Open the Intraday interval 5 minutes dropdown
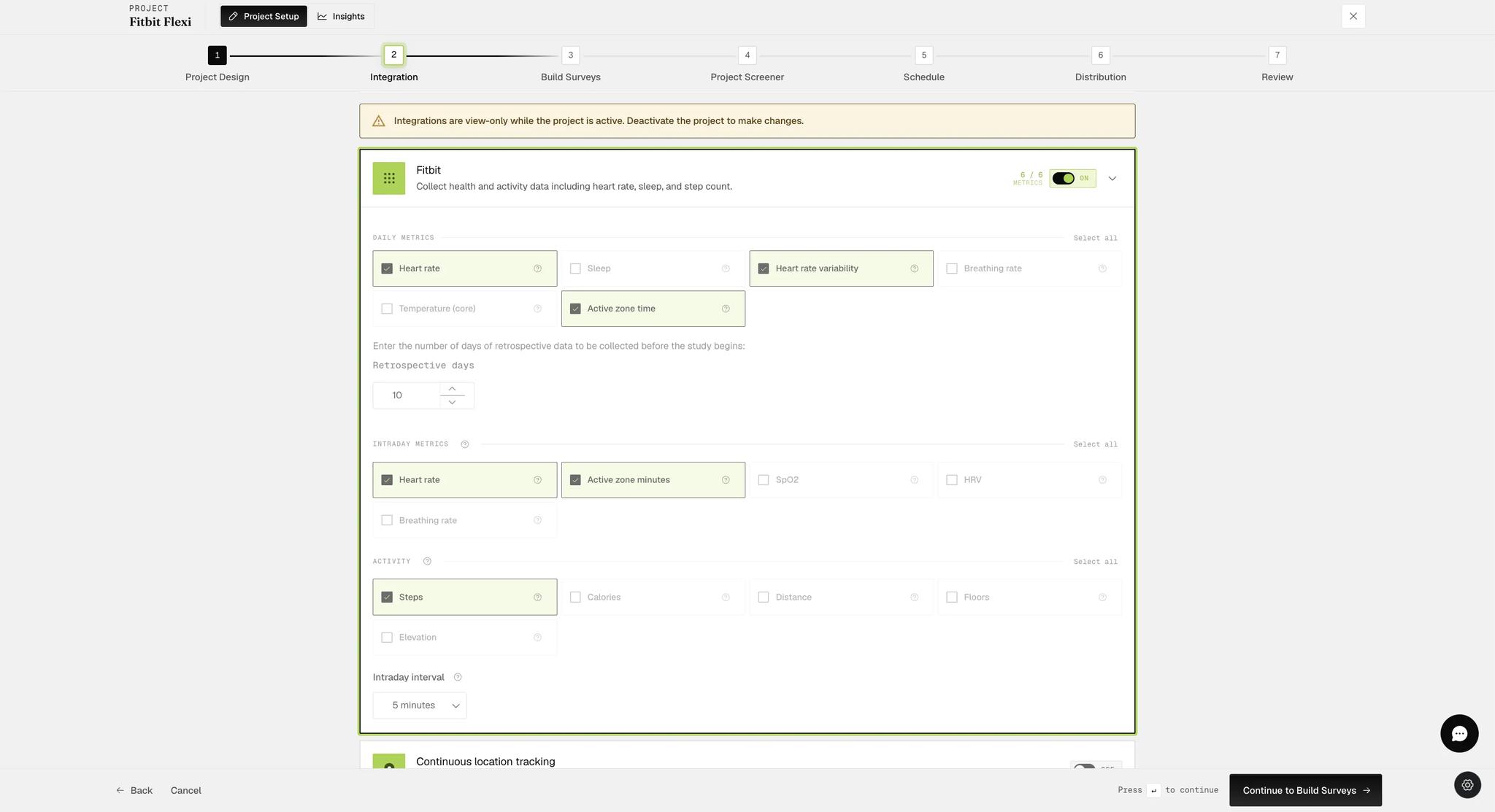This screenshot has height=812, width=1495. 420,705
